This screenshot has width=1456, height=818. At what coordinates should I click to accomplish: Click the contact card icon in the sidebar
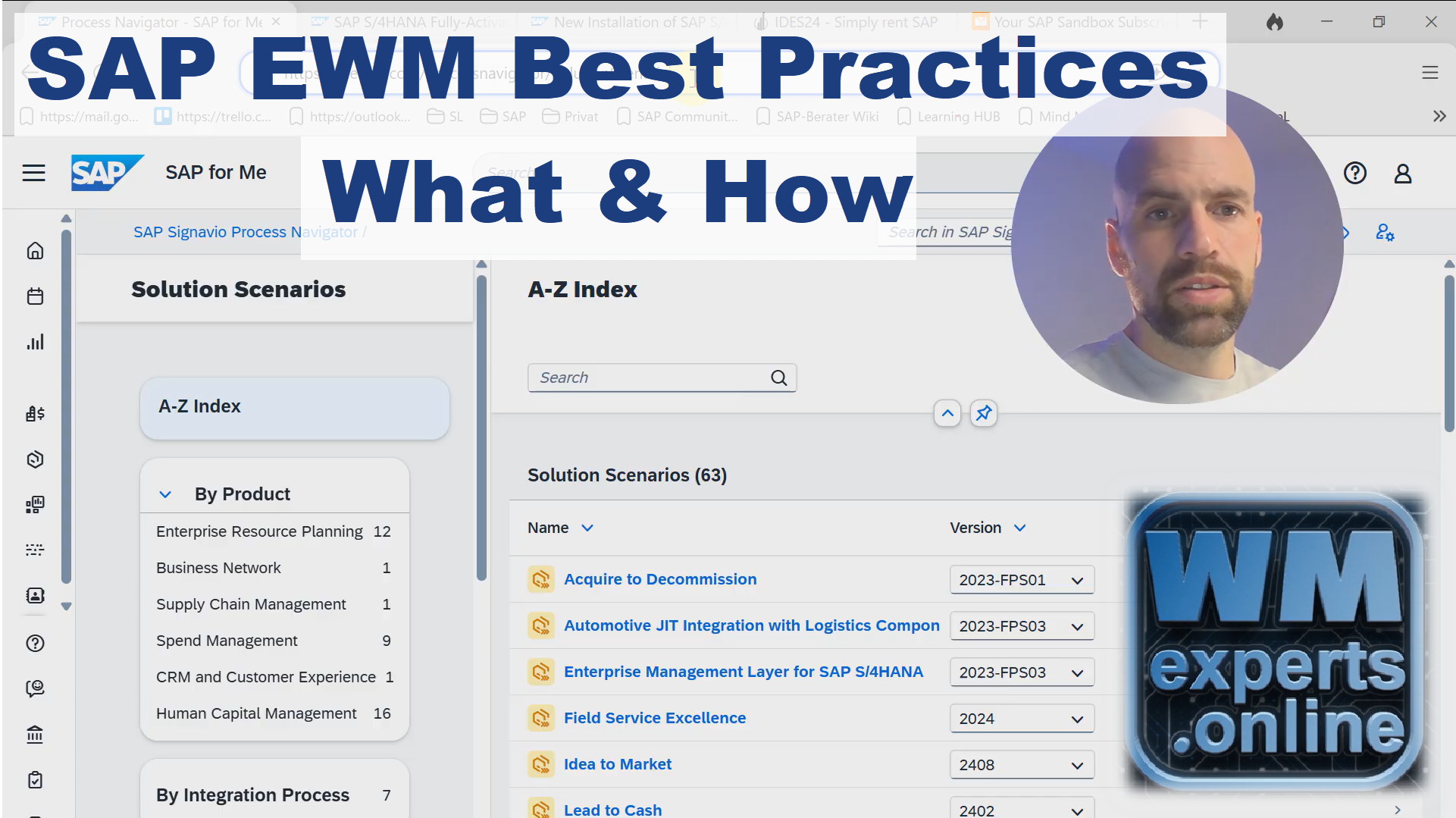point(35,596)
